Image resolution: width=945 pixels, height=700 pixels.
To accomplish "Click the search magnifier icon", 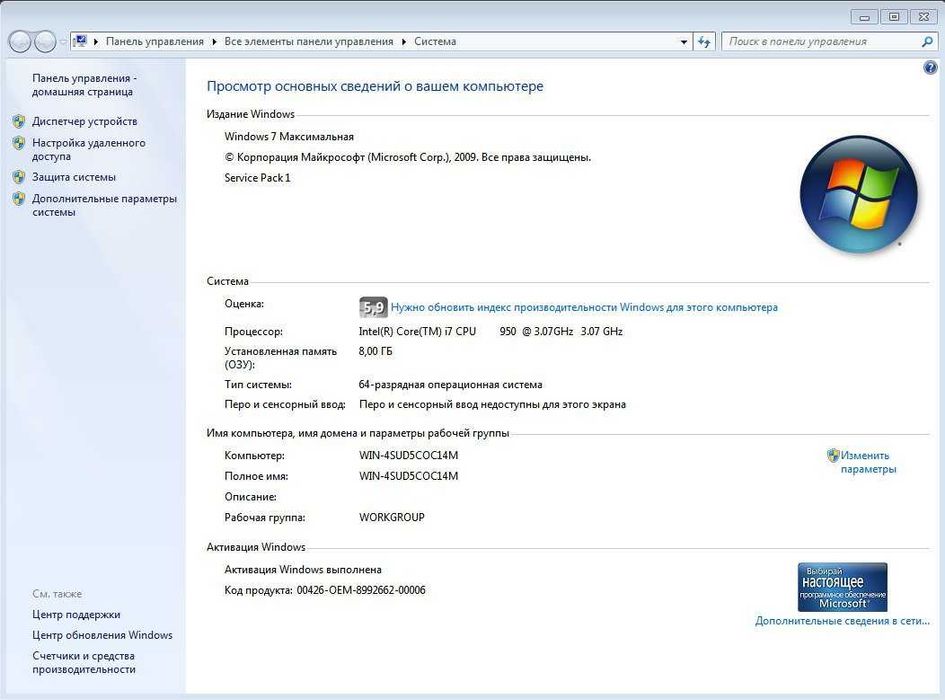I will point(927,42).
